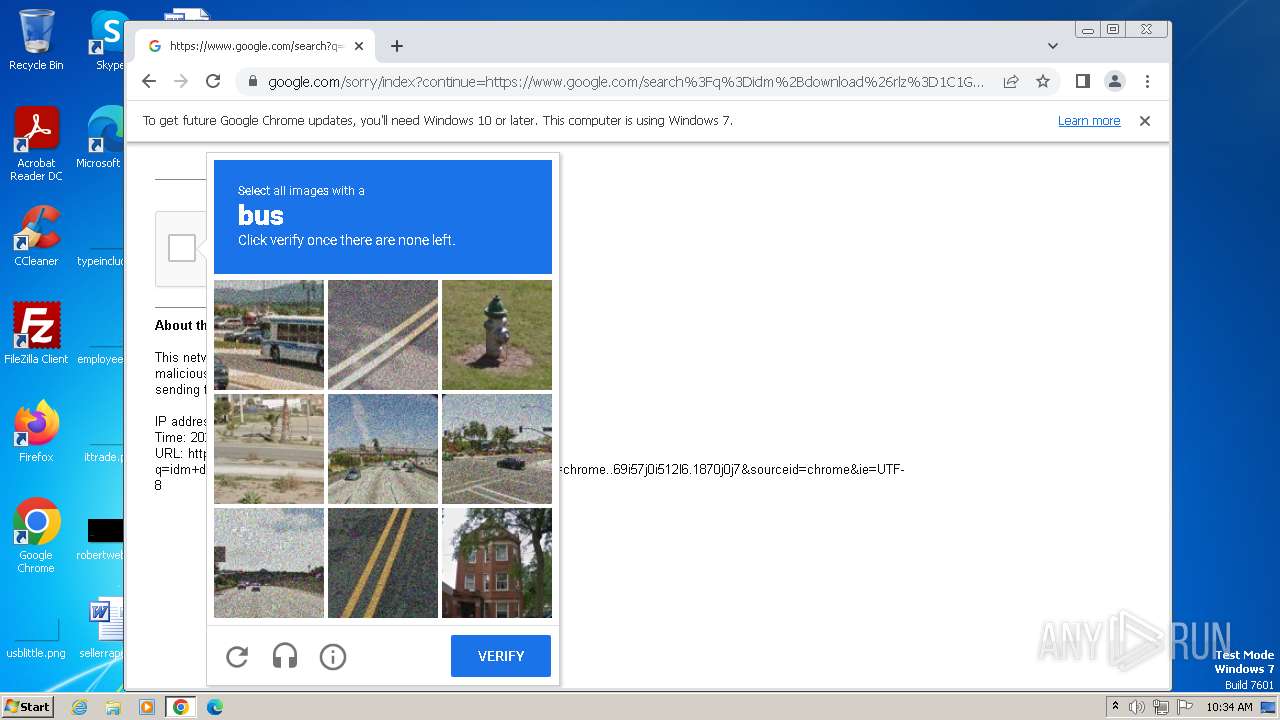The width and height of the screenshot is (1280, 720).
Task: Select the double yellow road line tile
Action: [x=383, y=563]
